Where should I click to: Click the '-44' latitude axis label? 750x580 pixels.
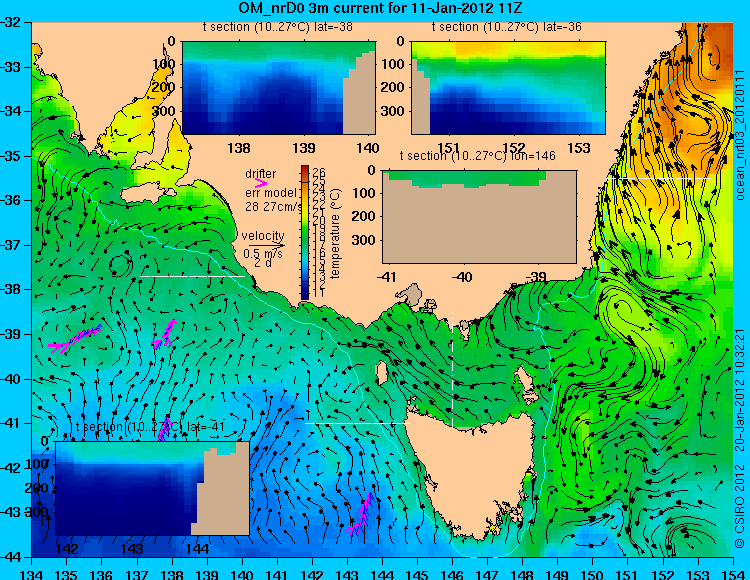point(11,557)
